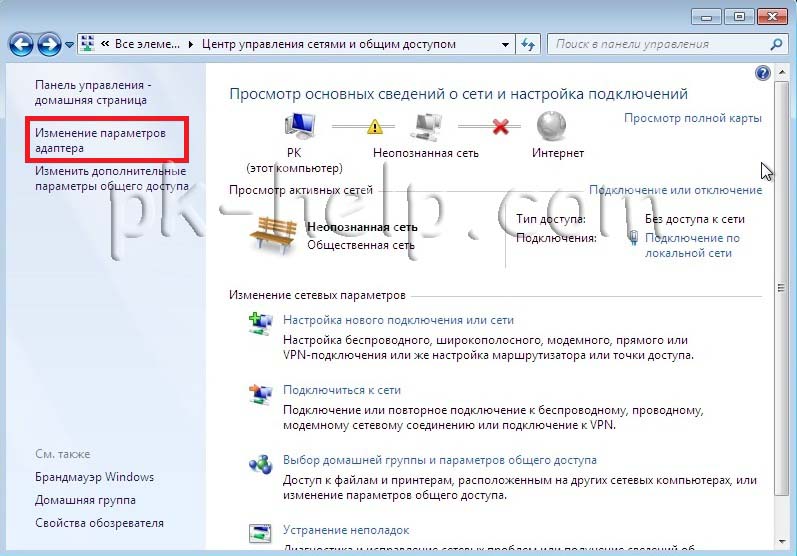Screen dimensions: 797x556
Task: Open Изменение параметров адаптера link
Action: (x=100, y=140)
